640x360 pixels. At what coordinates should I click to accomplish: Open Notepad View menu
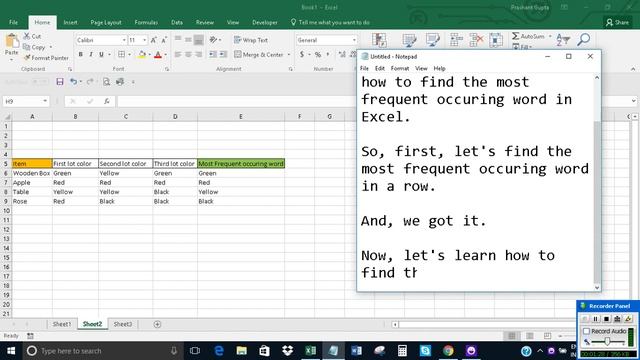(421, 69)
